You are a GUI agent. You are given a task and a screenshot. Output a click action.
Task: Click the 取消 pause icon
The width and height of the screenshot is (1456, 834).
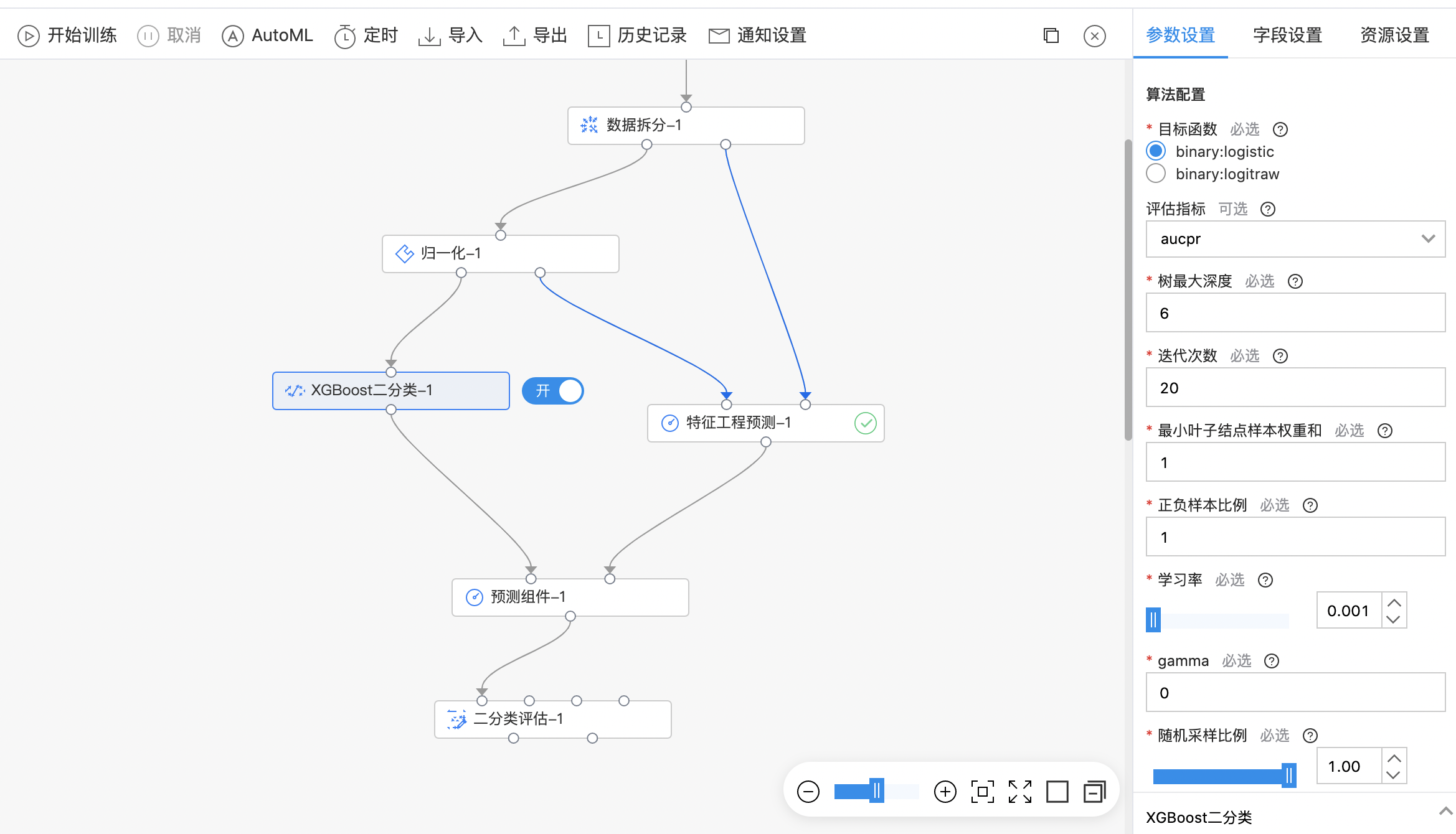[148, 36]
